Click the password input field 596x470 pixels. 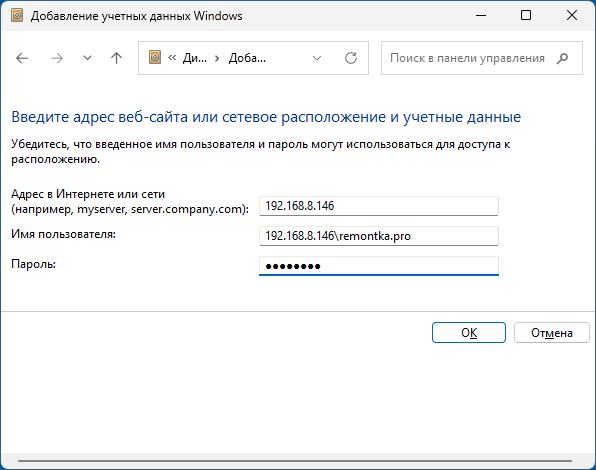point(379,266)
